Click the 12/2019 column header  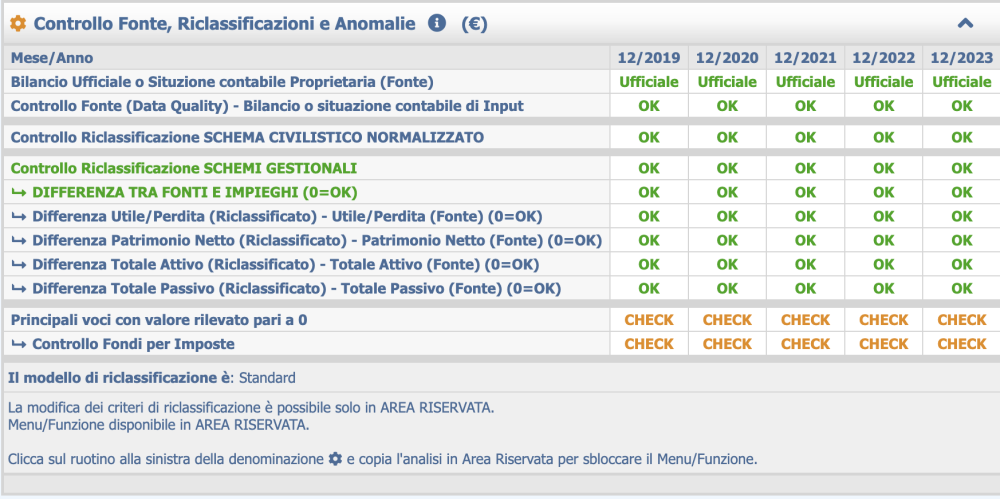649,58
